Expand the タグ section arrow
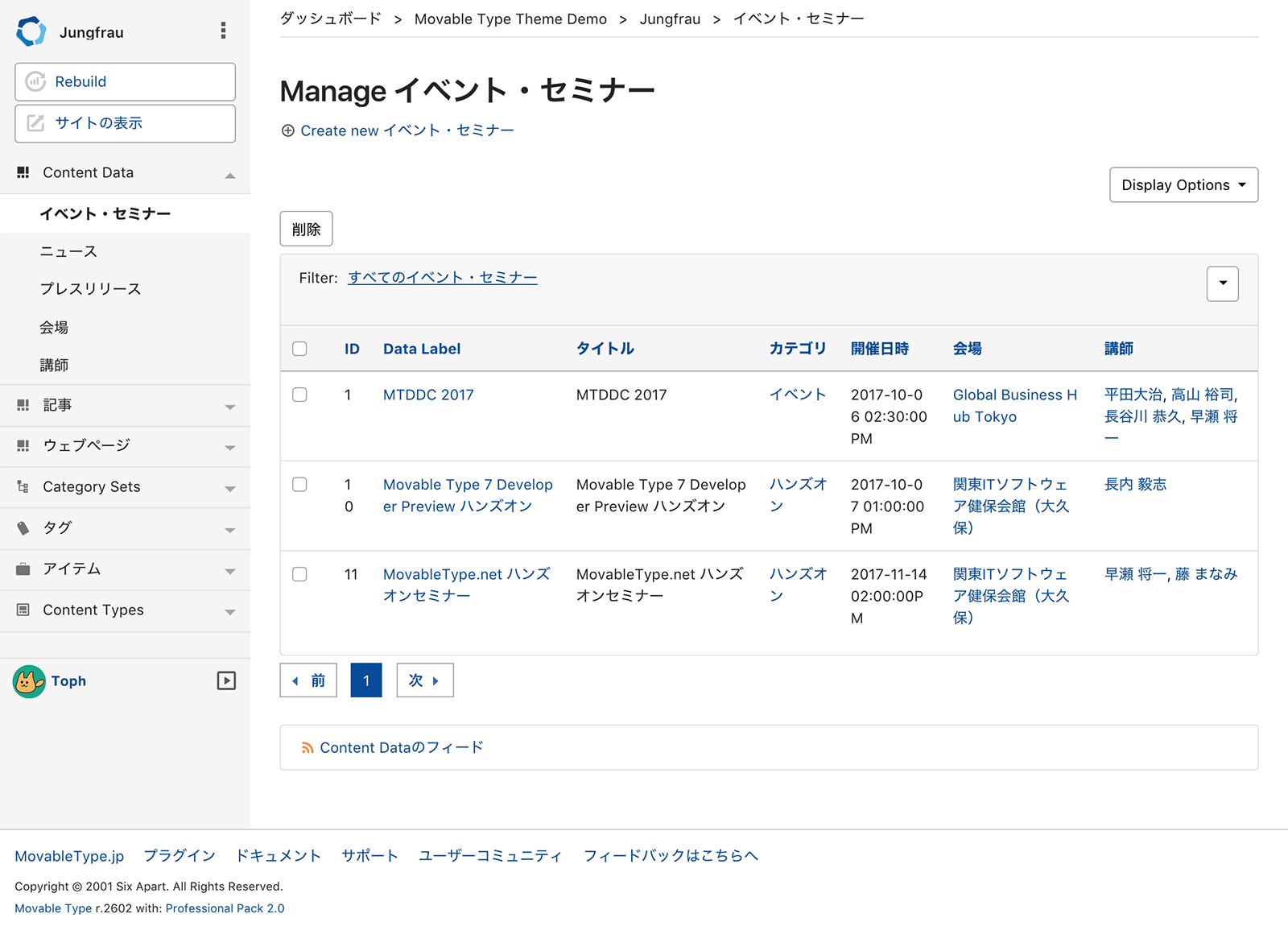This screenshot has width=1288, height=951. (x=230, y=530)
